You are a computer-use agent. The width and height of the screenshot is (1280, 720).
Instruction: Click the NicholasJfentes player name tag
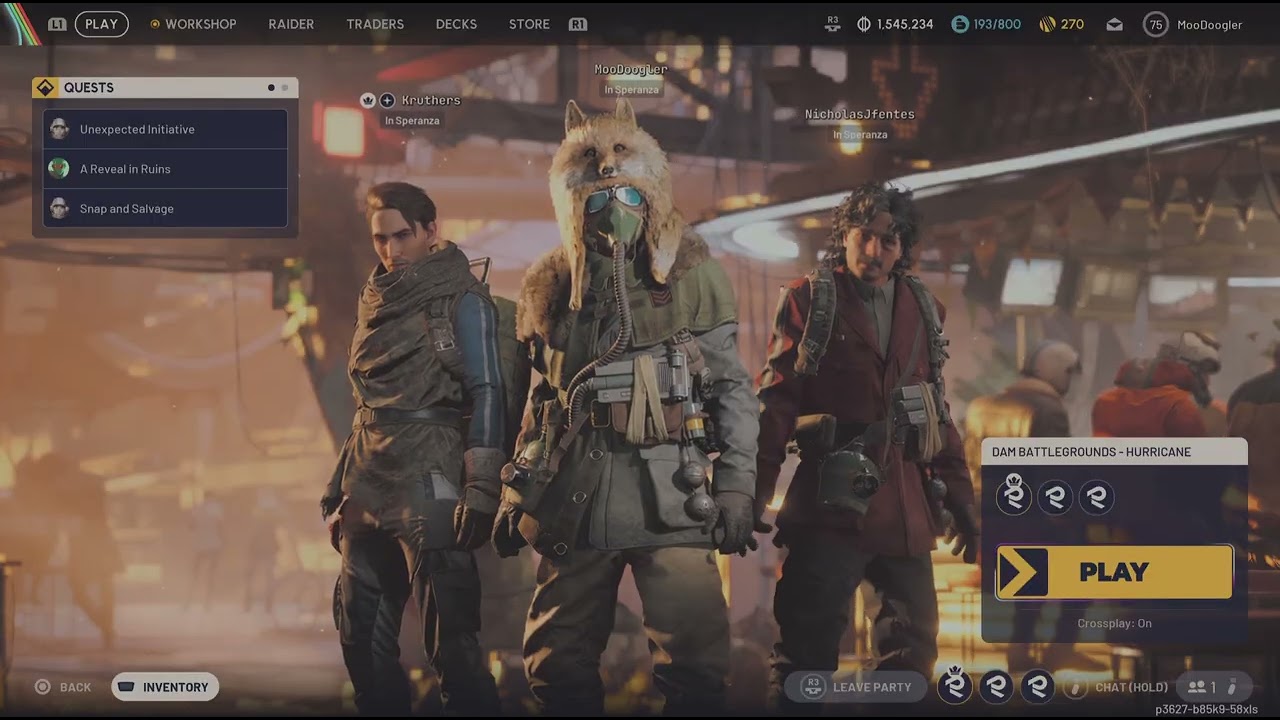coord(860,114)
